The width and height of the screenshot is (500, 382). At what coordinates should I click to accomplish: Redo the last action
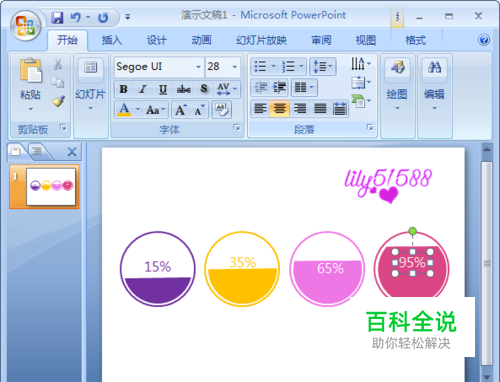pyautogui.click(x=103, y=17)
